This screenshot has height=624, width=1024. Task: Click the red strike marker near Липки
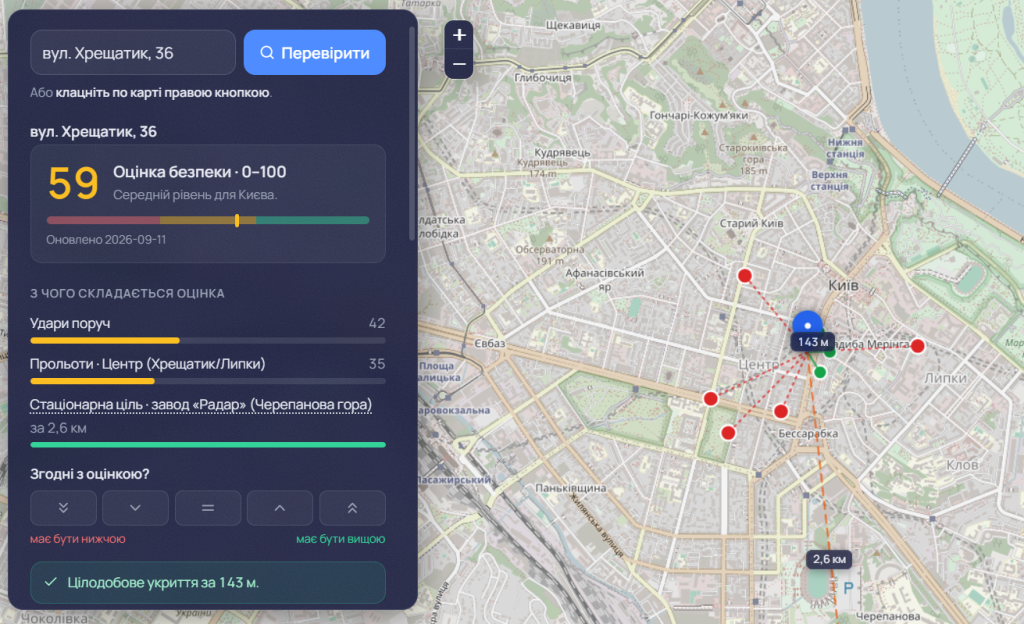point(918,346)
